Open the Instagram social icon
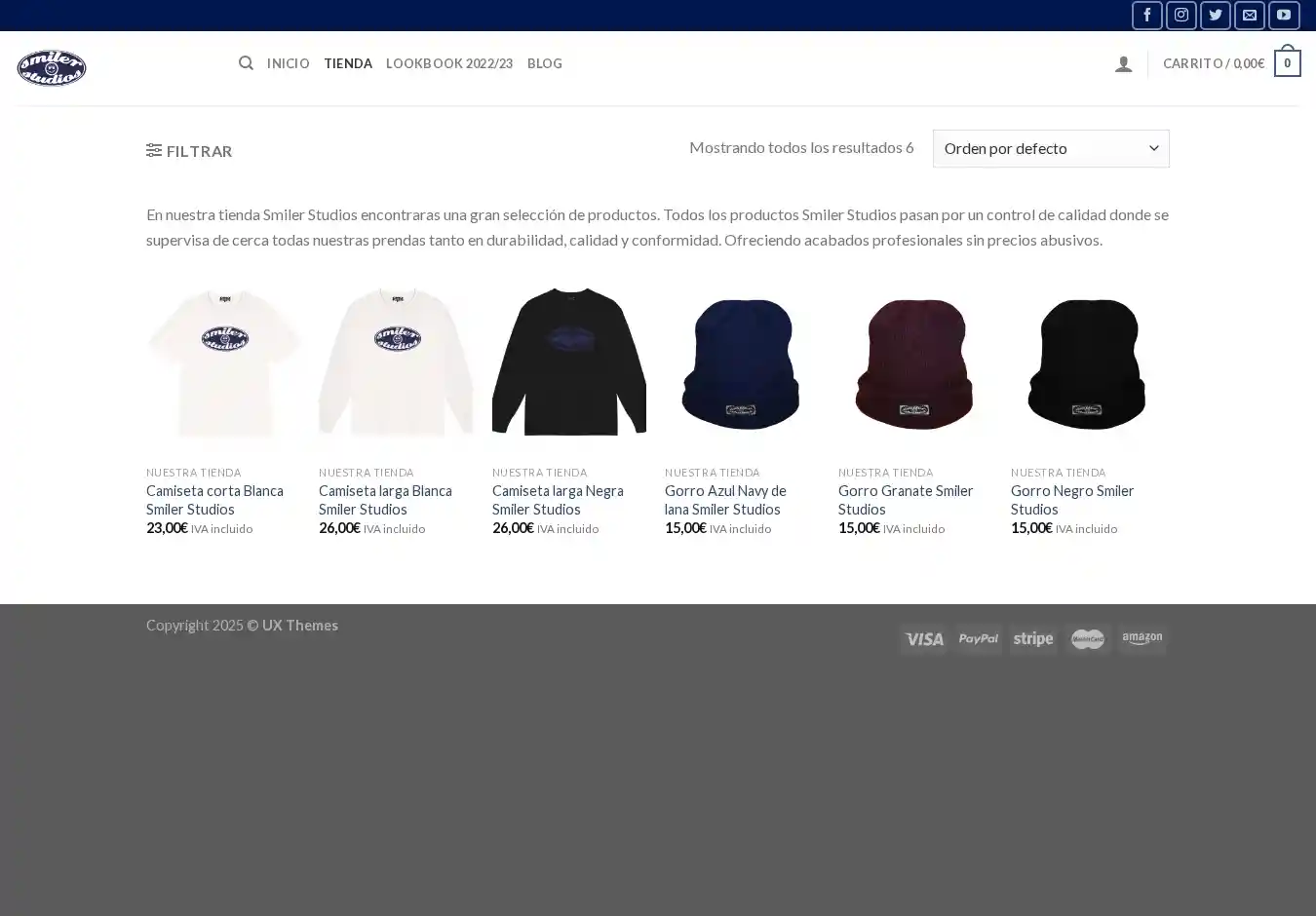Image resolution: width=1316 pixels, height=916 pixels. [1181, 16]
